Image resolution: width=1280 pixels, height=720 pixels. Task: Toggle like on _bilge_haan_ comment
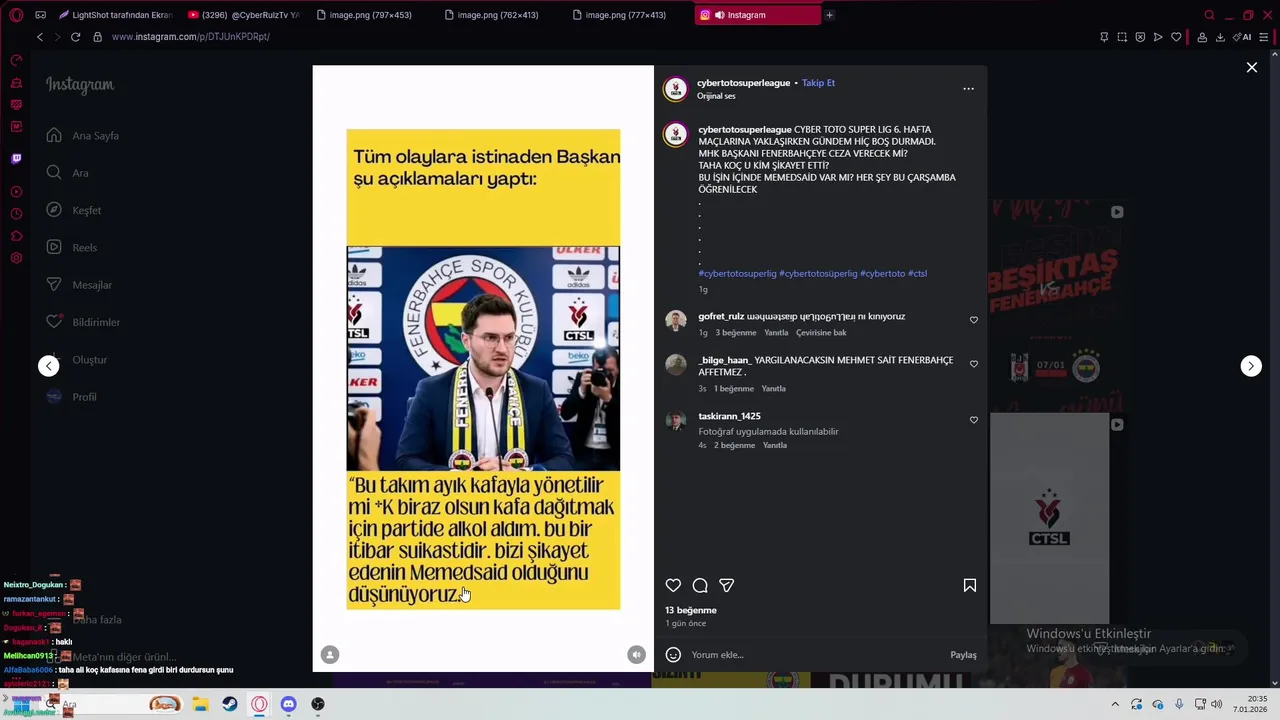(x=974, y=364)
